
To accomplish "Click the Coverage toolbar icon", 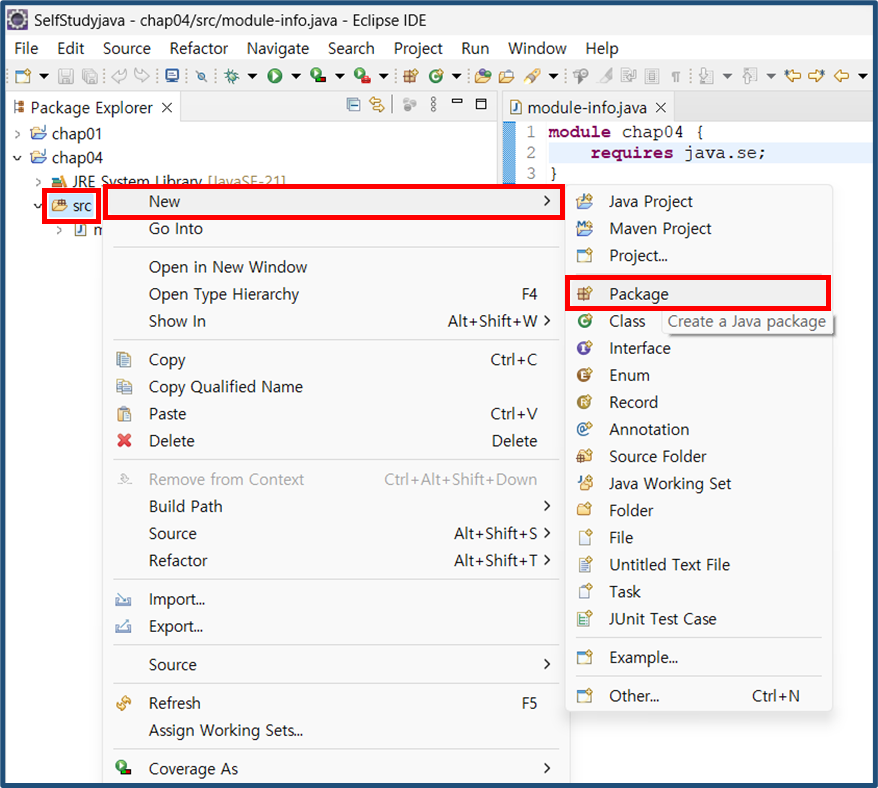I will point(318,76).
